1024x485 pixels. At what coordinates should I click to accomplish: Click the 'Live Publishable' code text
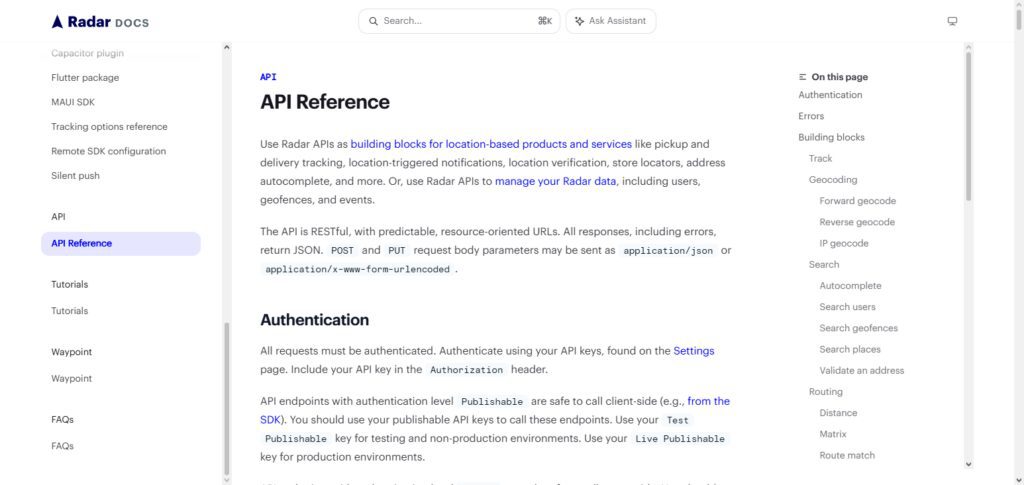tap(680, 439)
